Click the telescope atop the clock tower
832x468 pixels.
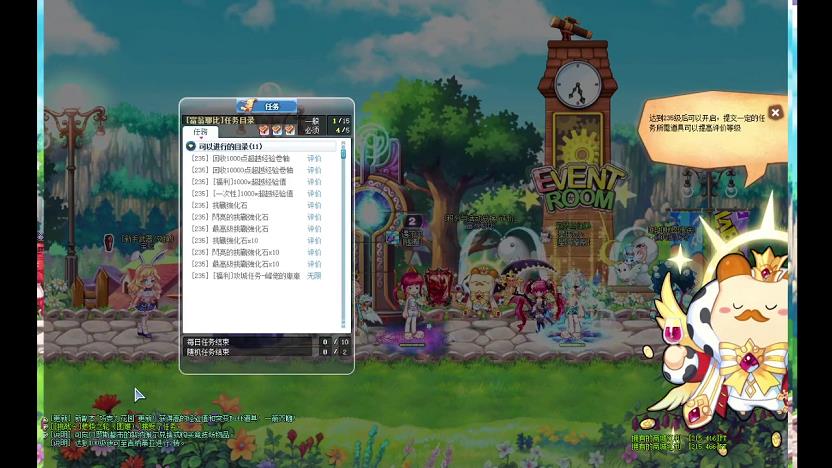point(570,28)
